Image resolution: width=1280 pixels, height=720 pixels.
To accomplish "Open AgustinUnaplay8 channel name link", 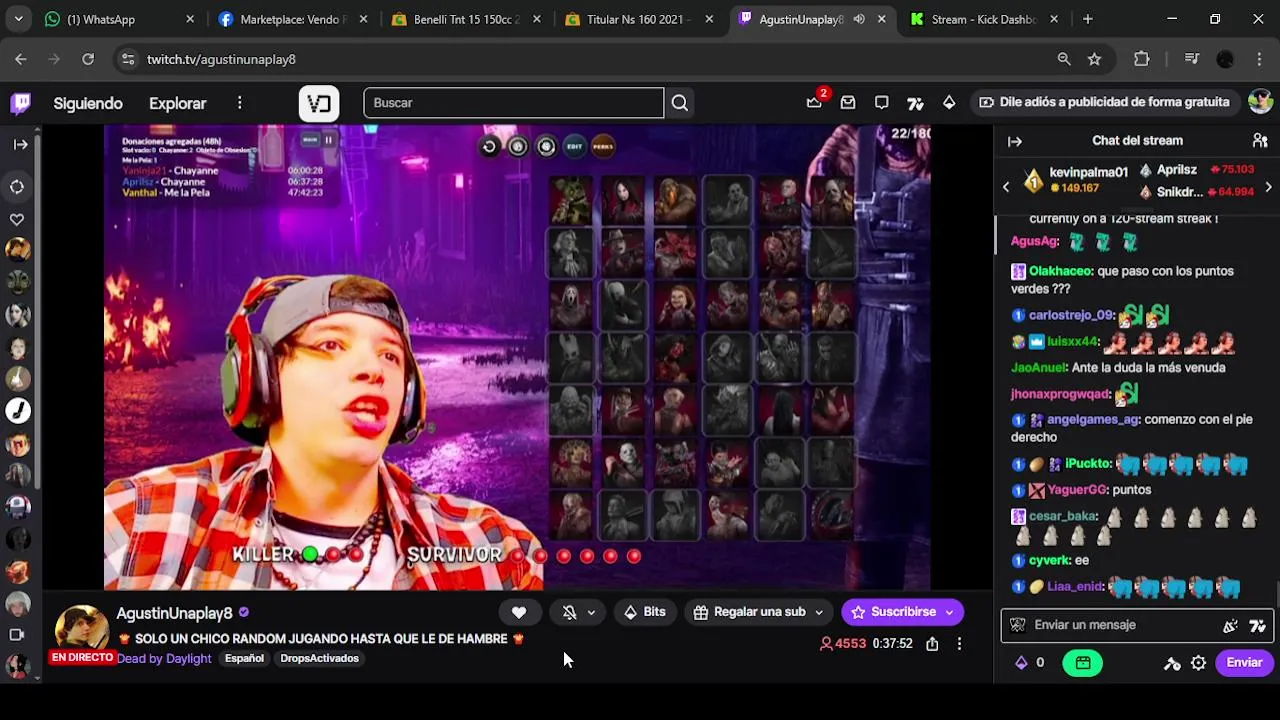I will click(174, 613).
